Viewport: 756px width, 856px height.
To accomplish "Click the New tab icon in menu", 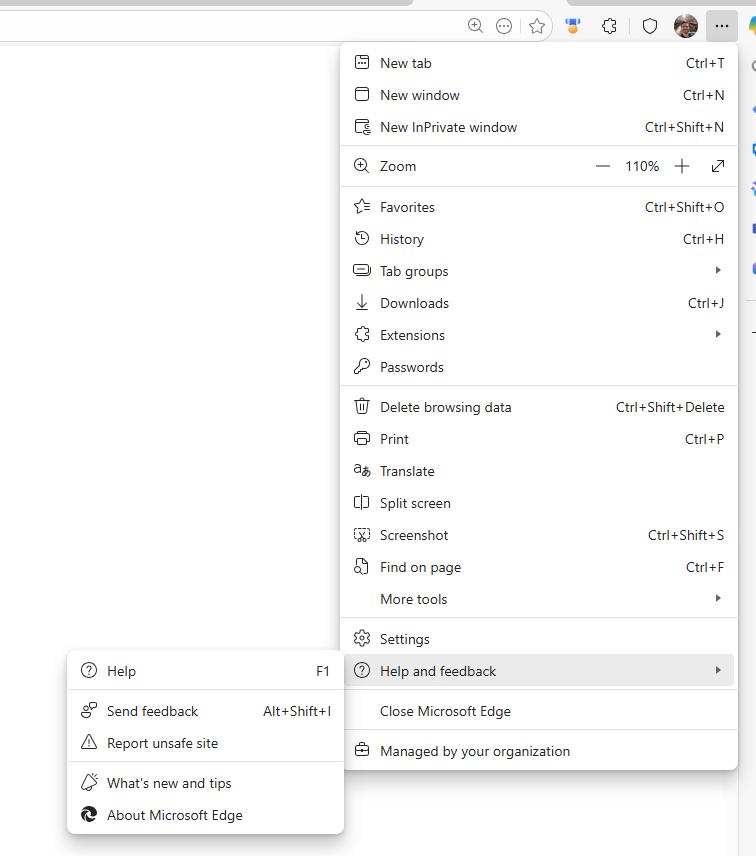I will (x=362, y=63).
